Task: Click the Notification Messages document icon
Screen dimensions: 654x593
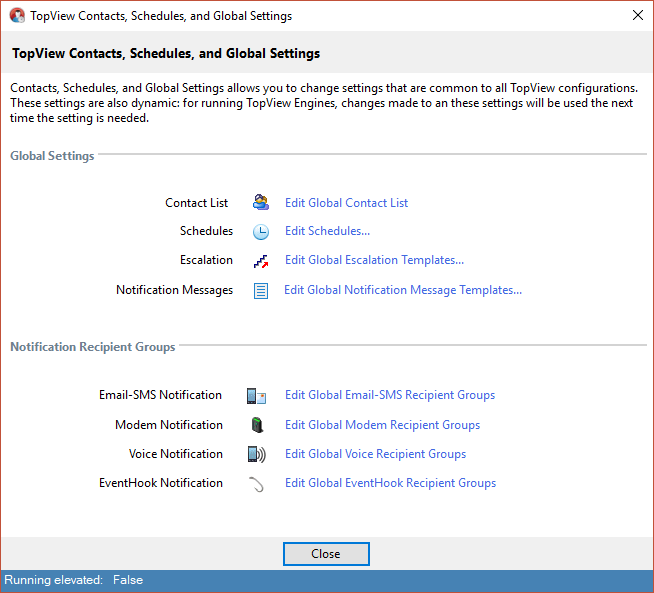Action: pos(261,291)
